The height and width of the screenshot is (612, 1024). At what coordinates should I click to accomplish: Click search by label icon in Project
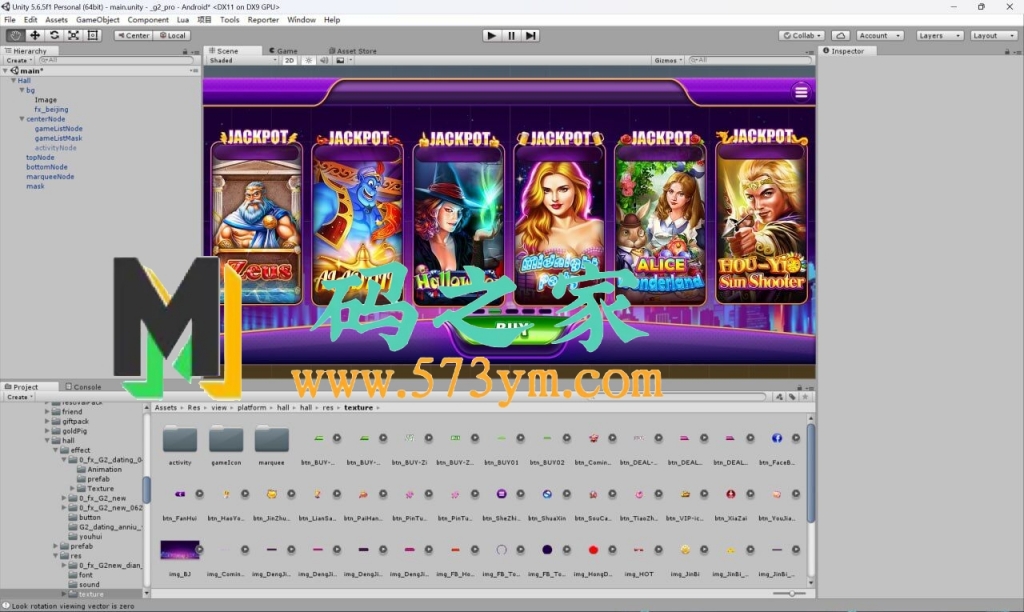[x=792, y=397]
